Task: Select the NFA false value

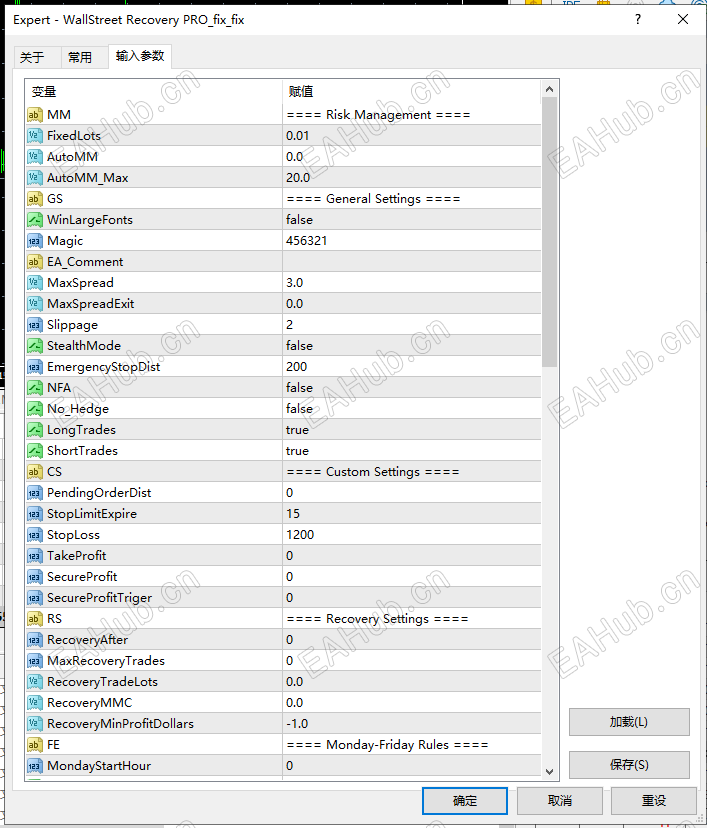Action: coord(299,388)
